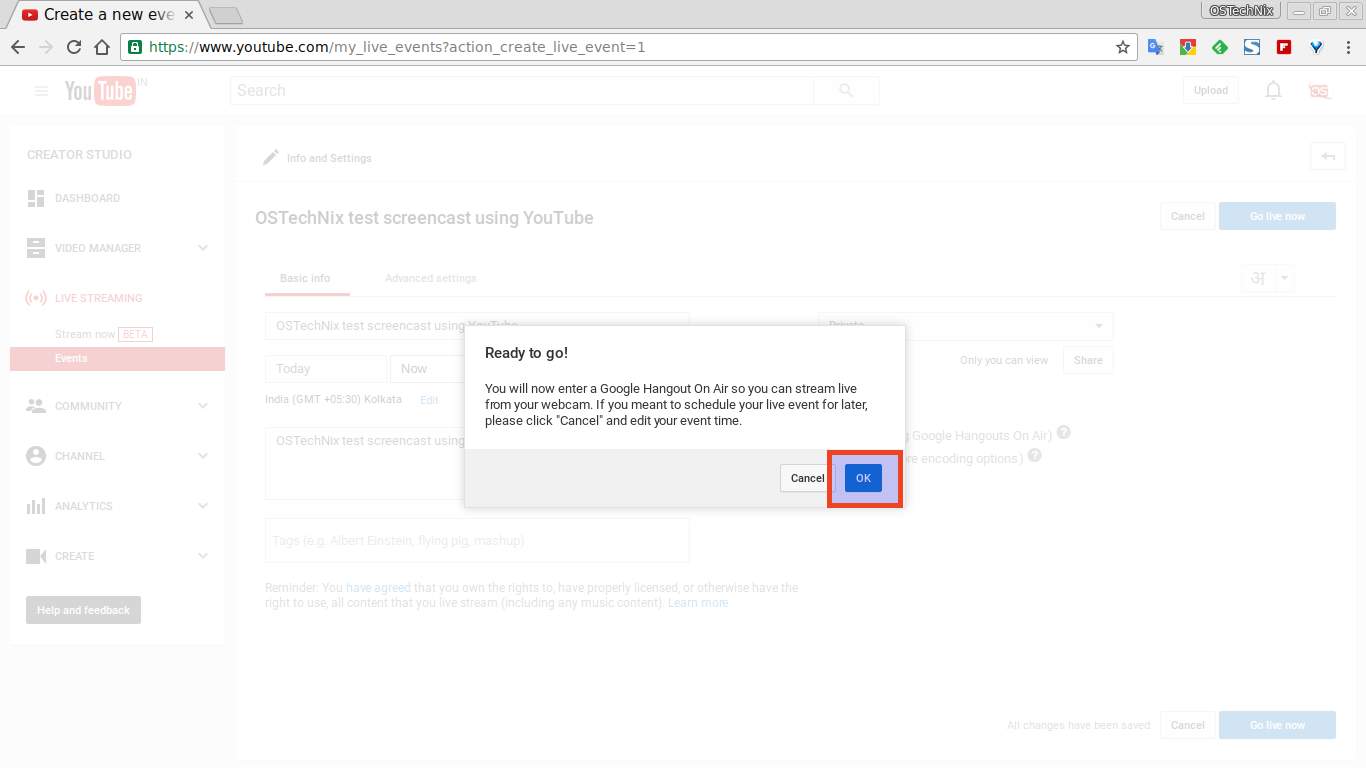Click the 'Only you can view' text
The height and width of the screenshot is (768, 1366).
pos(1004,360)
